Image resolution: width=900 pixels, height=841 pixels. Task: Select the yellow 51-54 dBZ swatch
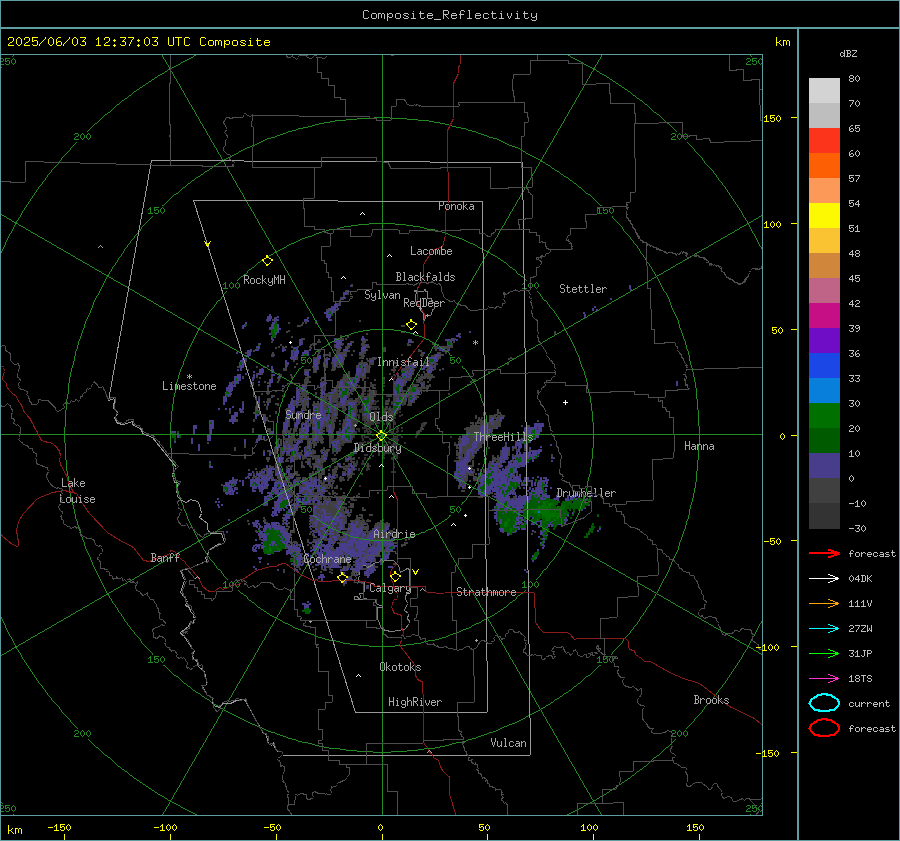click(824, 216)
